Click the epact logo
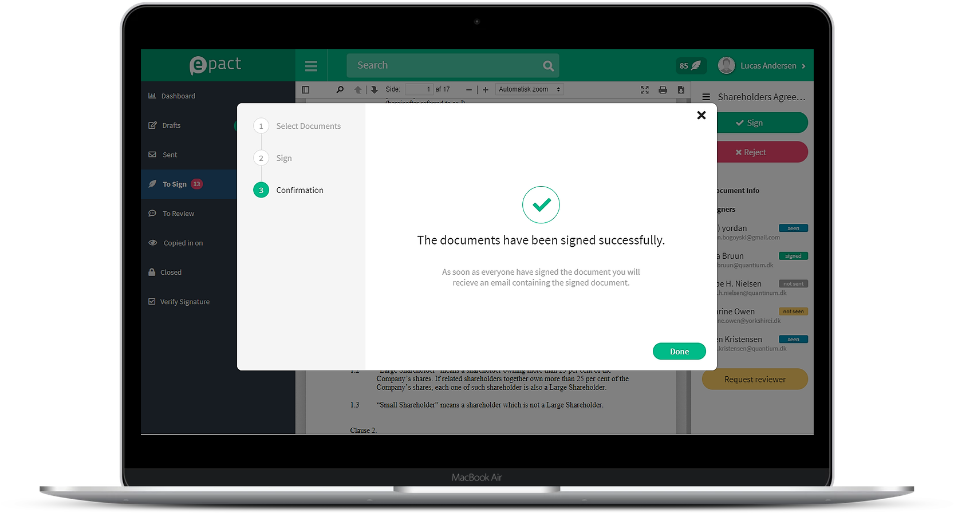Viewport: 954px width, 513px height. (215, 65)
